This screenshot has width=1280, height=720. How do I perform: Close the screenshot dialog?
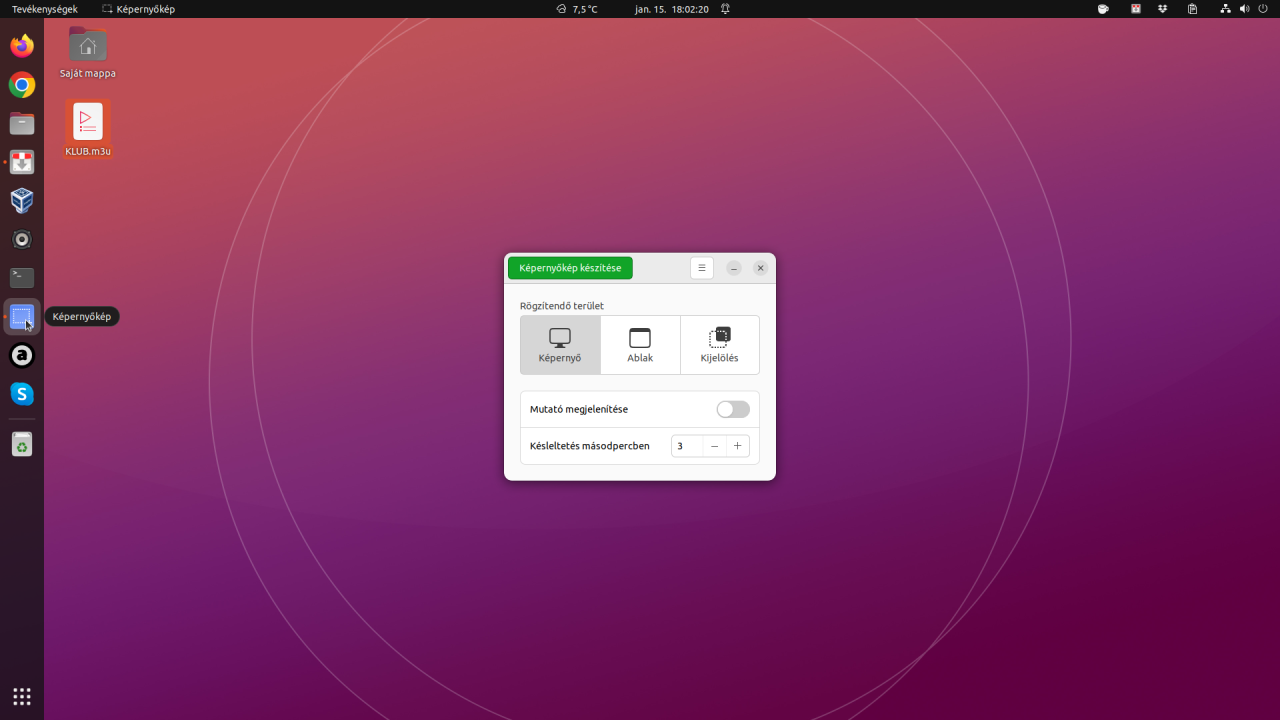760,268
